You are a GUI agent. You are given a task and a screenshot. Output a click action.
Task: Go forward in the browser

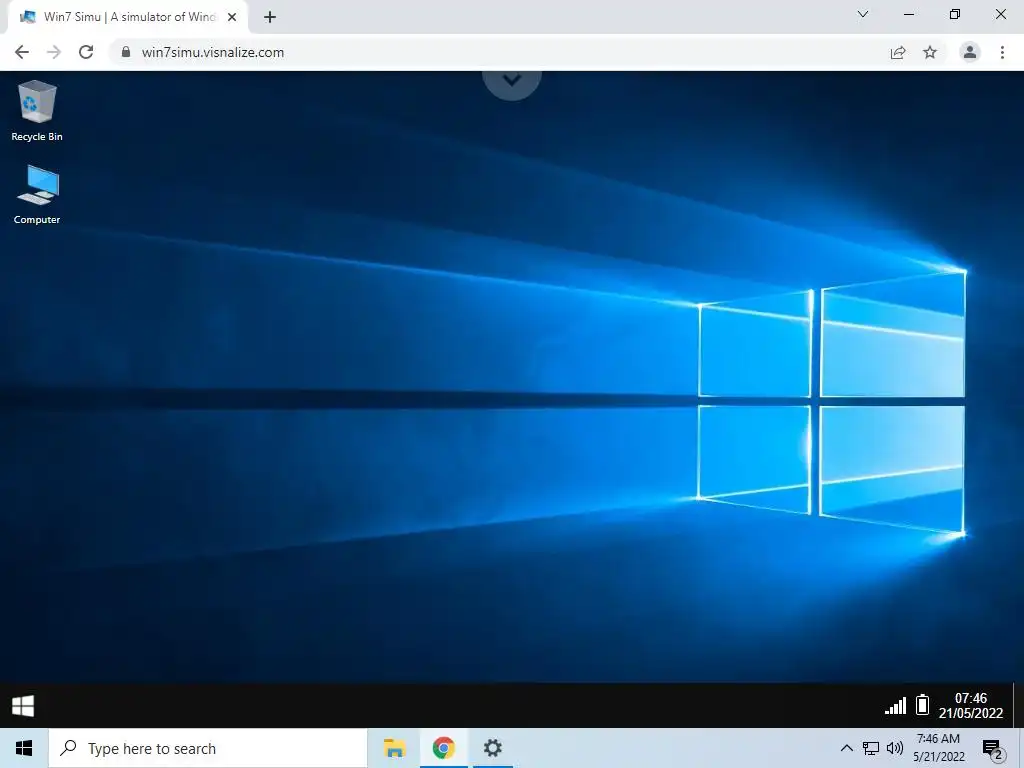(x=54, y=52)
